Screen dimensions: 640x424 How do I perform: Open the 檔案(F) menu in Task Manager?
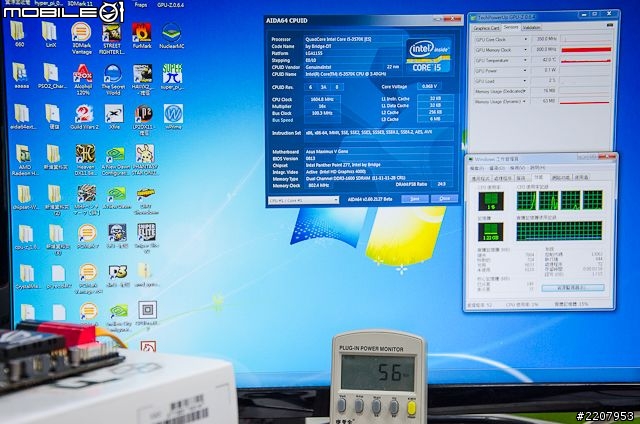point(476,168)
